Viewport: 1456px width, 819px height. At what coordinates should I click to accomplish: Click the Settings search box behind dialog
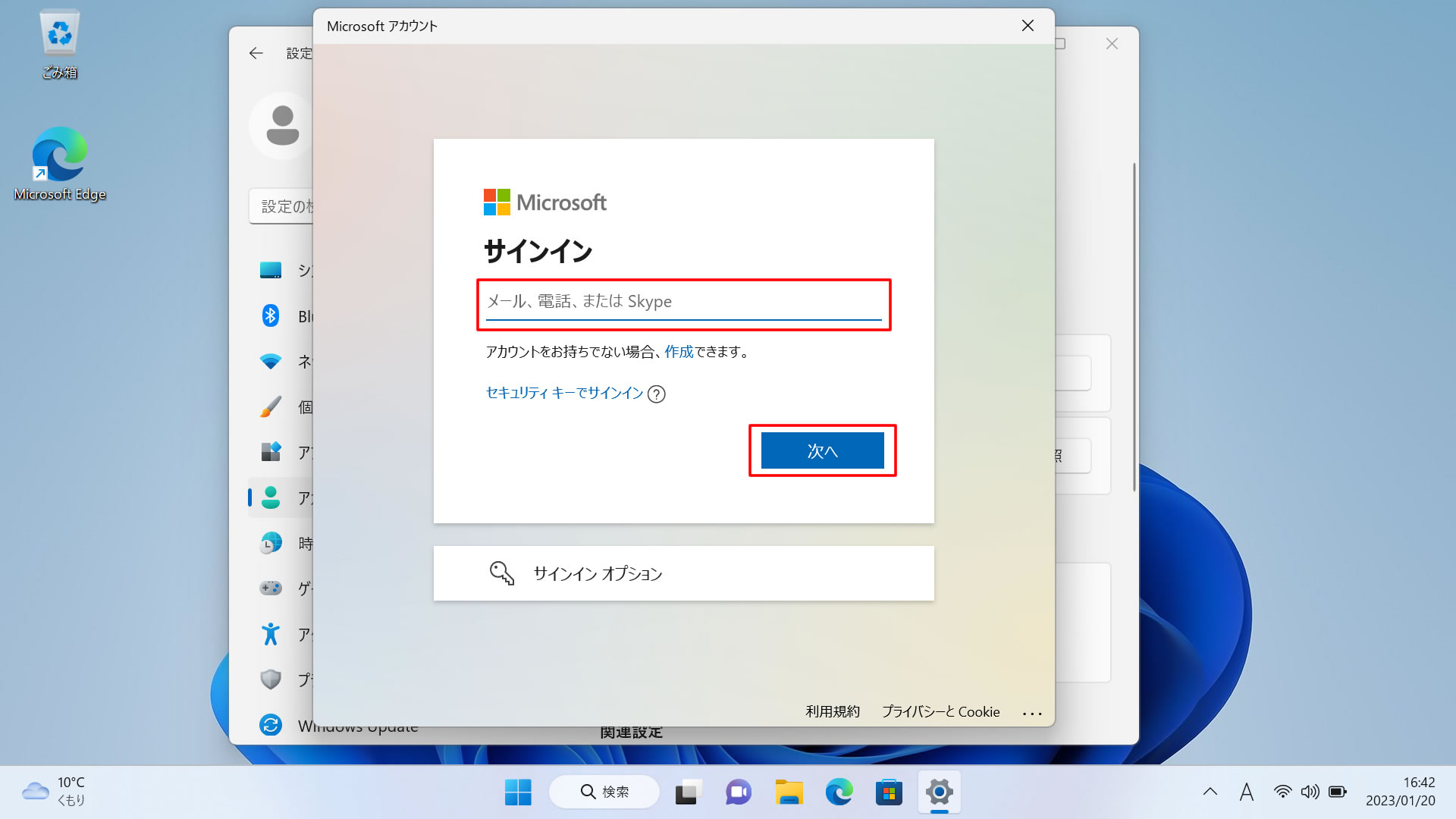click(x=281, y=206)
